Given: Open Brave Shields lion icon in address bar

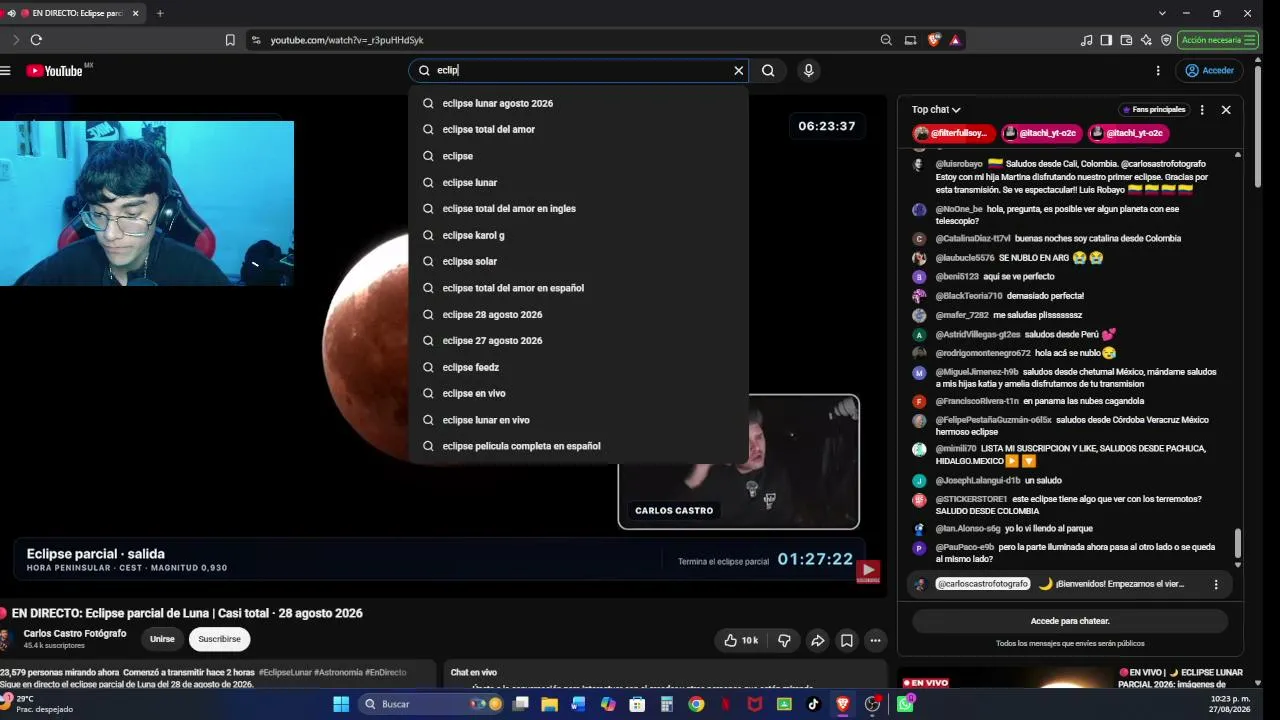Looking at the screenshot, I should click(934, 40).
